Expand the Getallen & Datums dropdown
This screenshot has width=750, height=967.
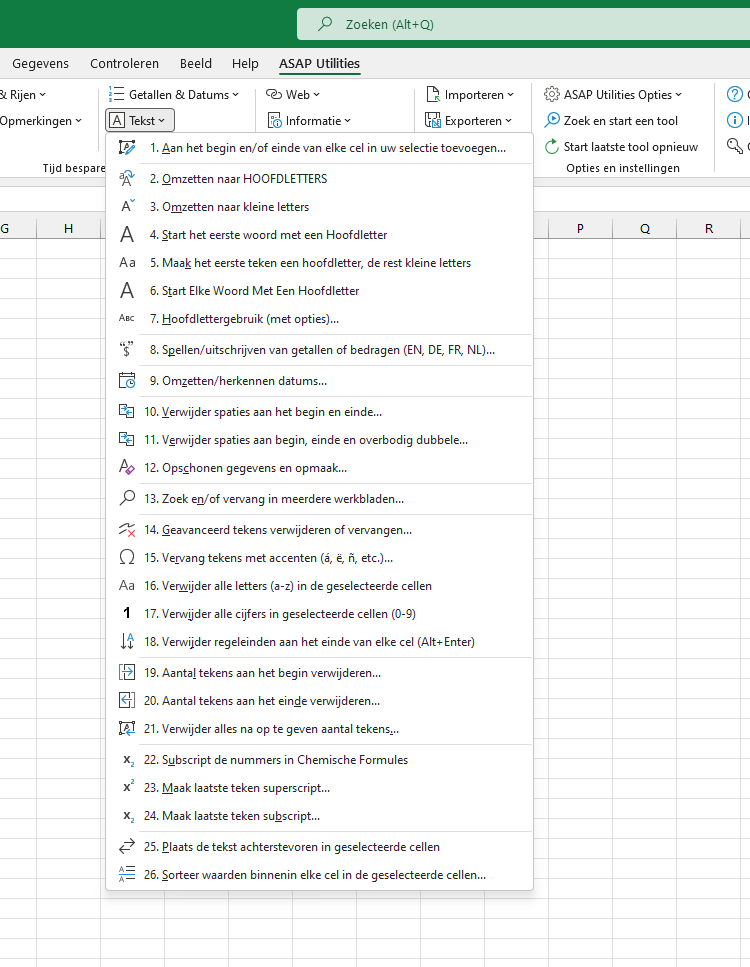174,94
